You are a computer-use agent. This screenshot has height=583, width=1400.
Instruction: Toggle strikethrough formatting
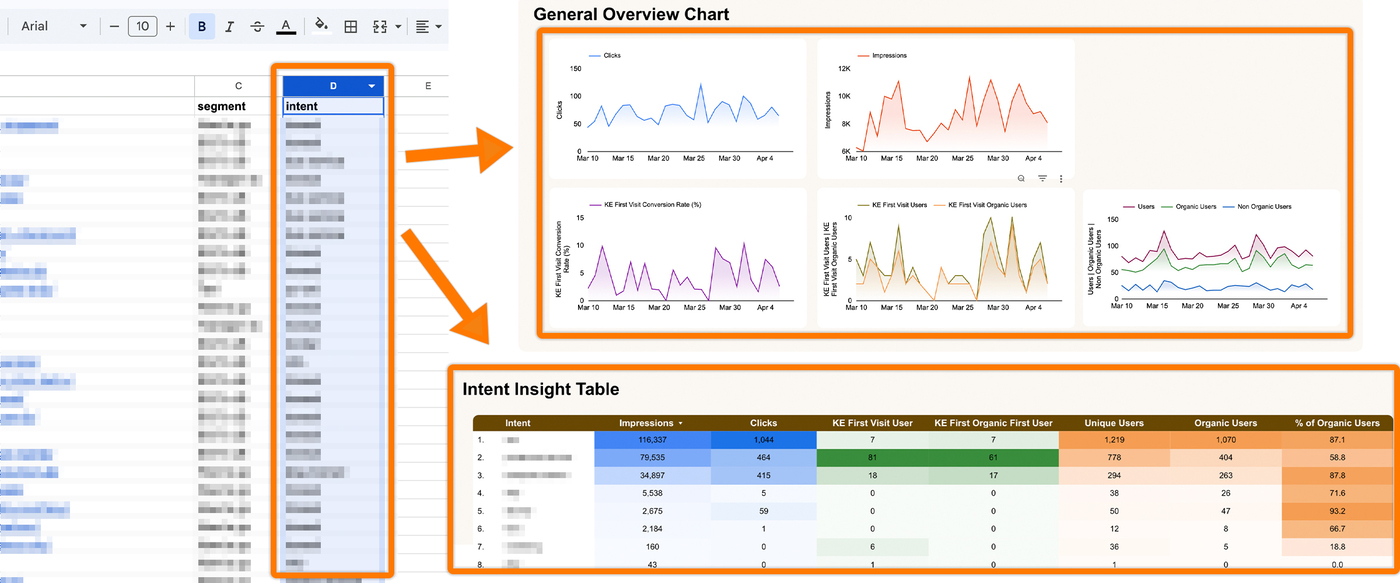(x=258, y=26)
